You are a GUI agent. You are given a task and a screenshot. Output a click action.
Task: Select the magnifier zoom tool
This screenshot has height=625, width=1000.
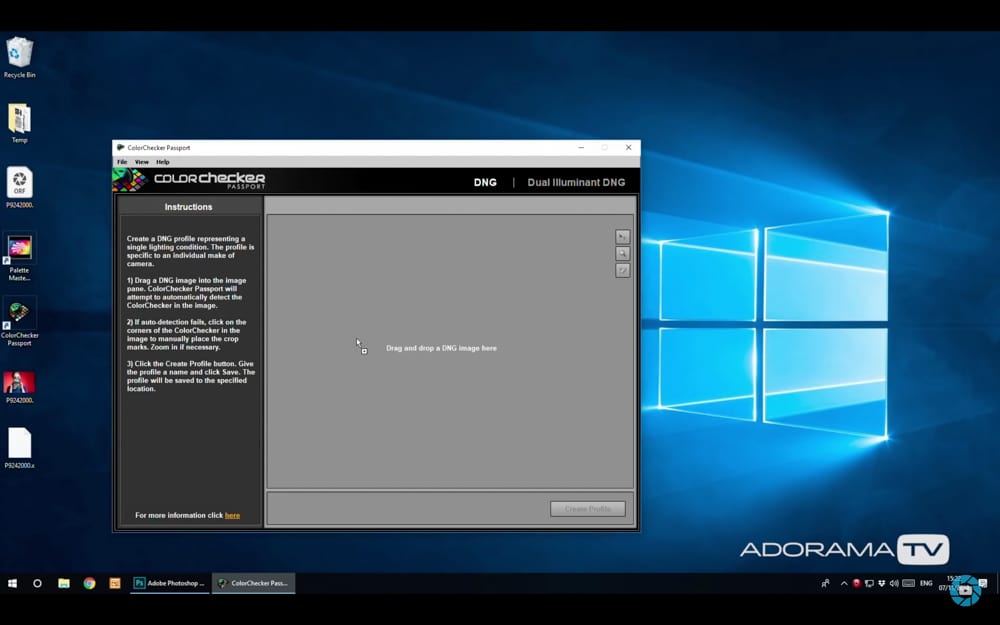(622, 254)
